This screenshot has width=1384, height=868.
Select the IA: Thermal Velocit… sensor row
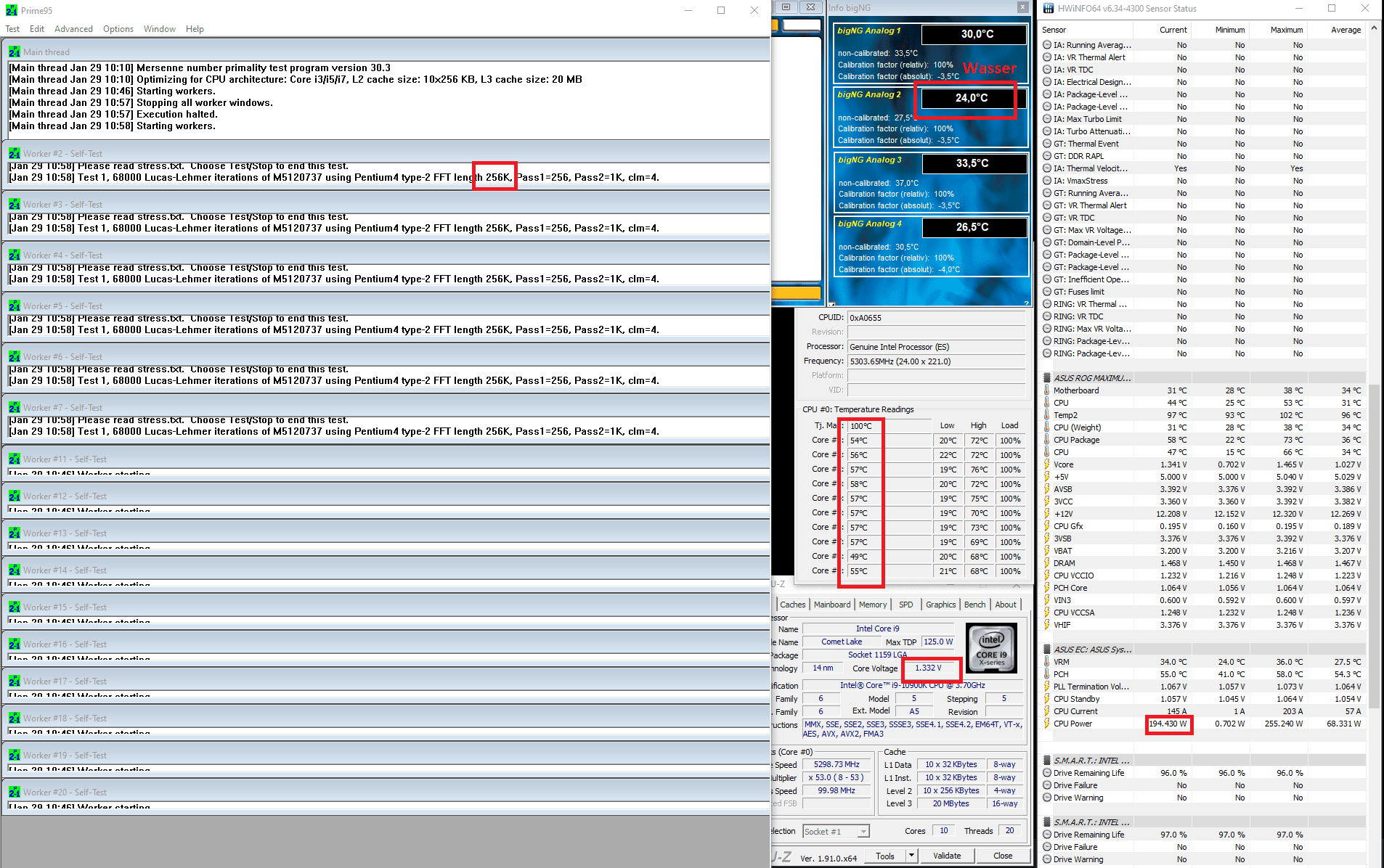[1203, 168]
